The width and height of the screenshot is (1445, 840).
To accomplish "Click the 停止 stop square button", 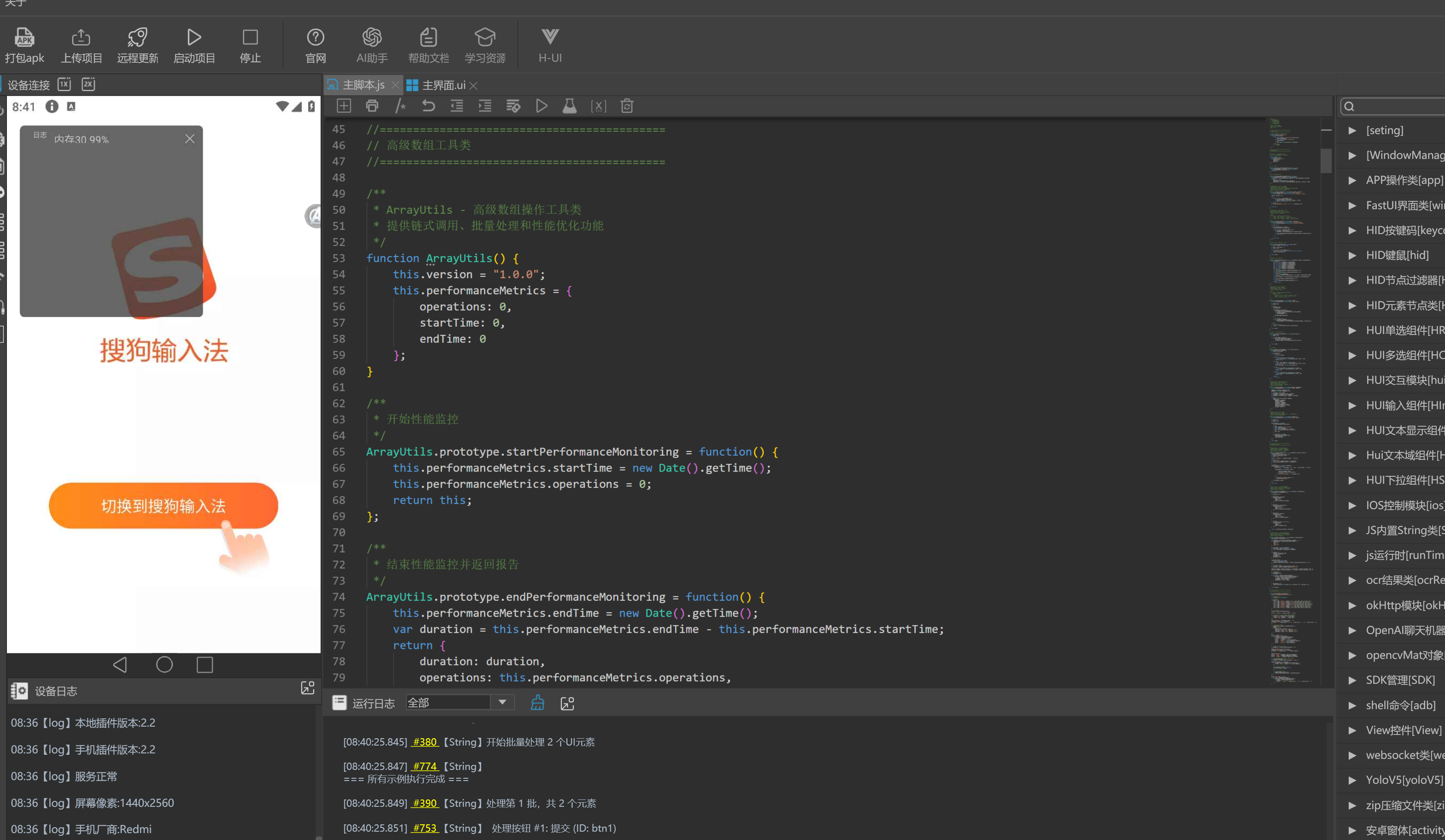I will [x=250, y=38].
